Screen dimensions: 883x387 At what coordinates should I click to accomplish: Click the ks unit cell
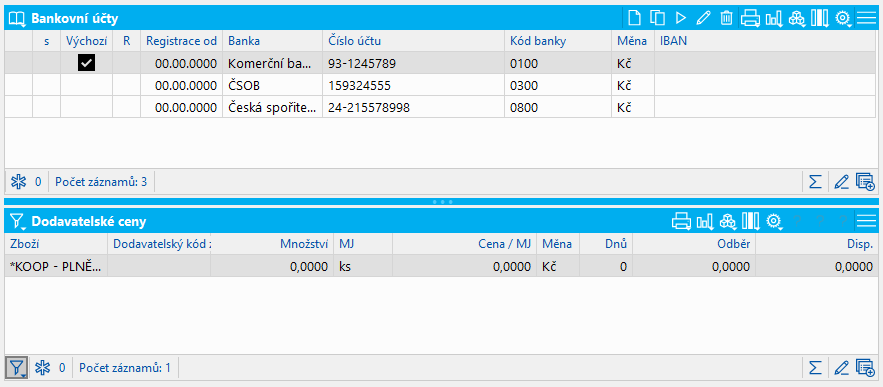pos(363,266)
